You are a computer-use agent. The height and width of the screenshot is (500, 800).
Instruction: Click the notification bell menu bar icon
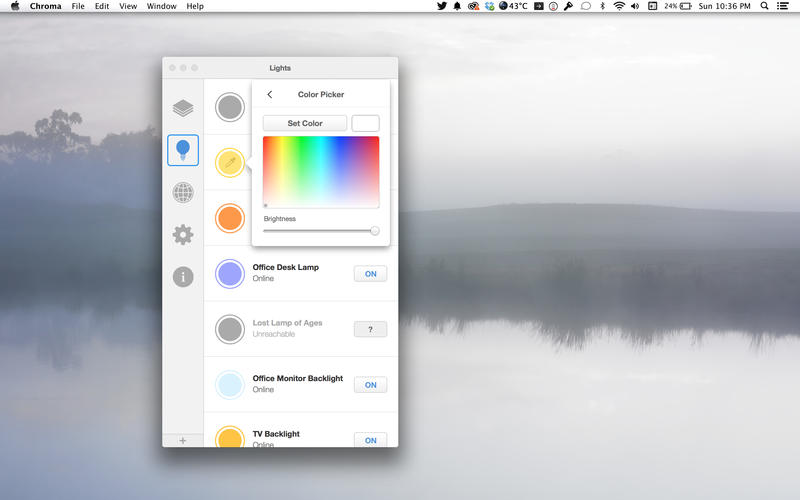point(457,6)
